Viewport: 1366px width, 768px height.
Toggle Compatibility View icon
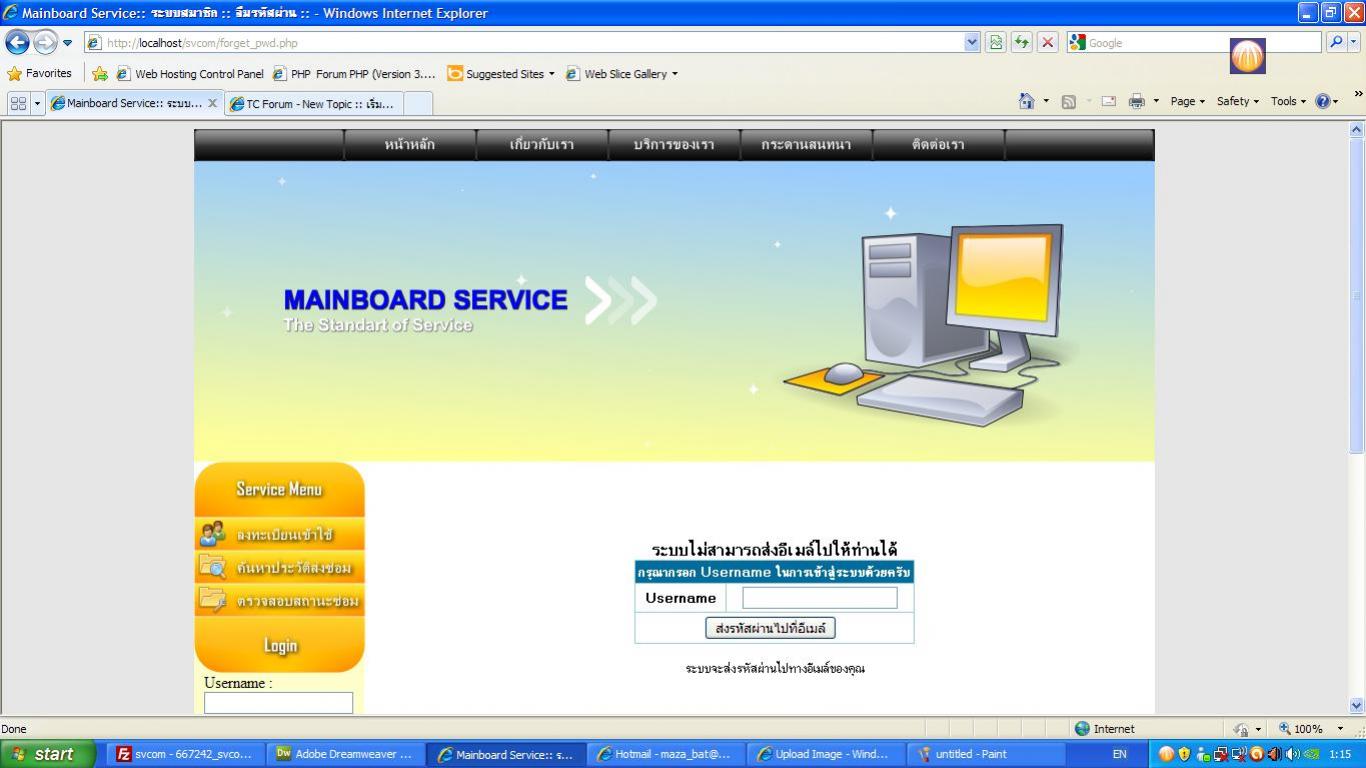pos(996,42)
